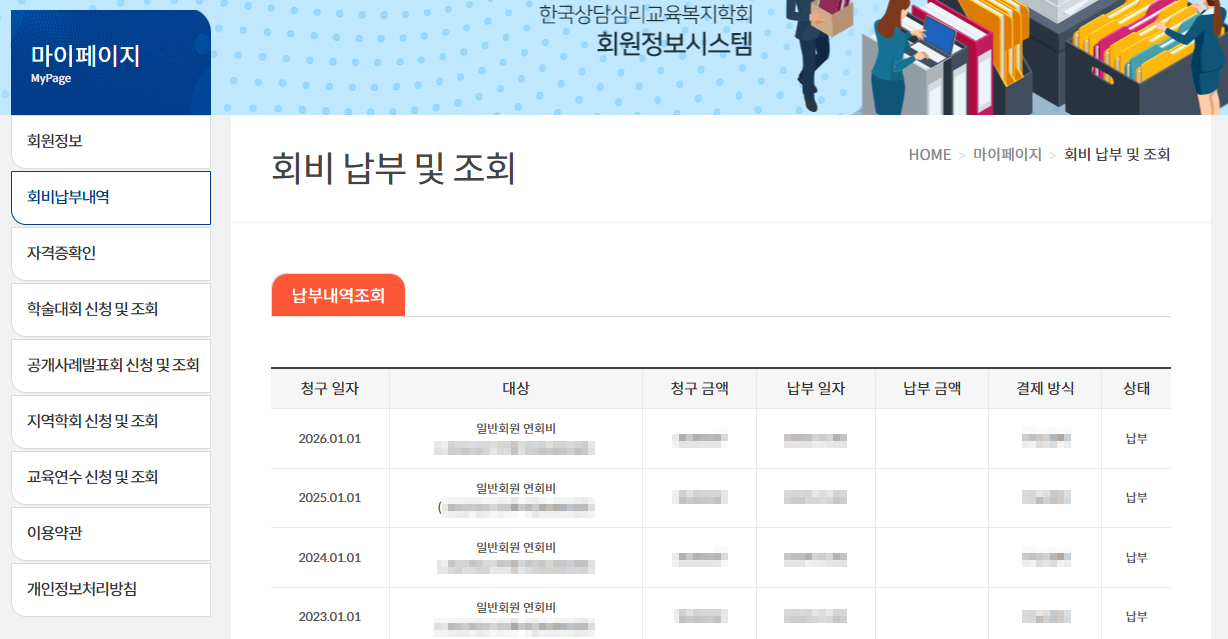This screenshot has width=1228, height=639.
Task: Switch to the 납부내역조회 tab
Action: pos(338,296)
